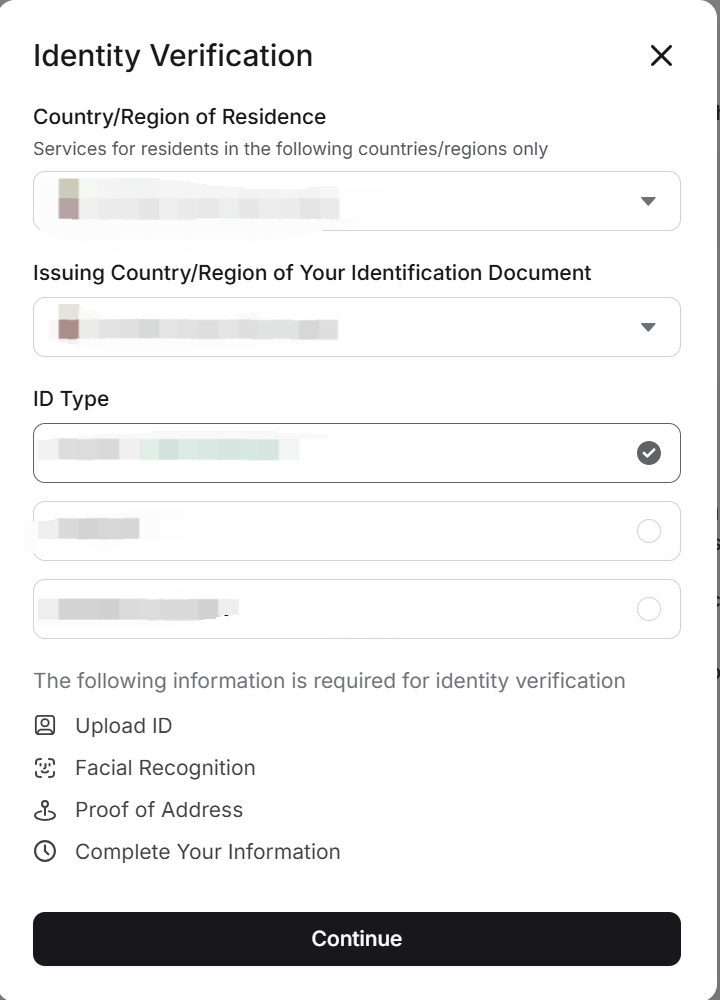Close the Identity Verification dialog
The image size is (720, 1000).
pos(661,56)
